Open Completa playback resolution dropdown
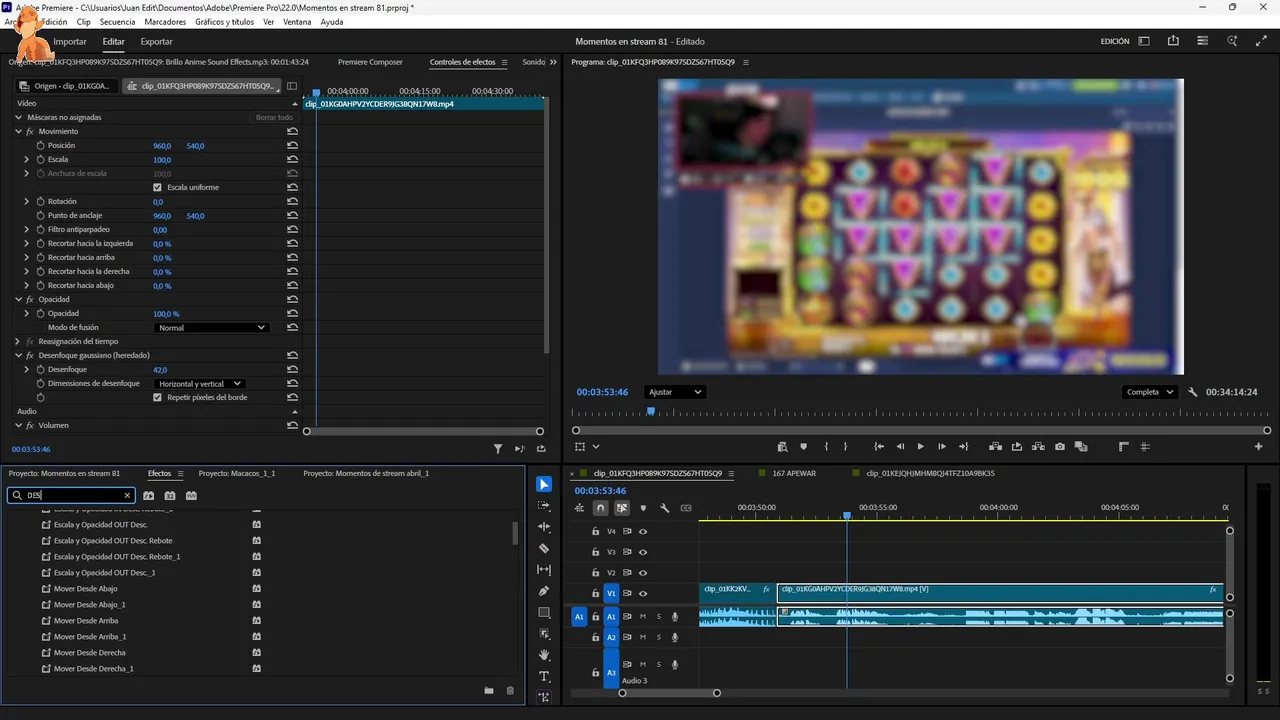The width and height of the screenshot is (1280, 720). (x=1150, y=392)
